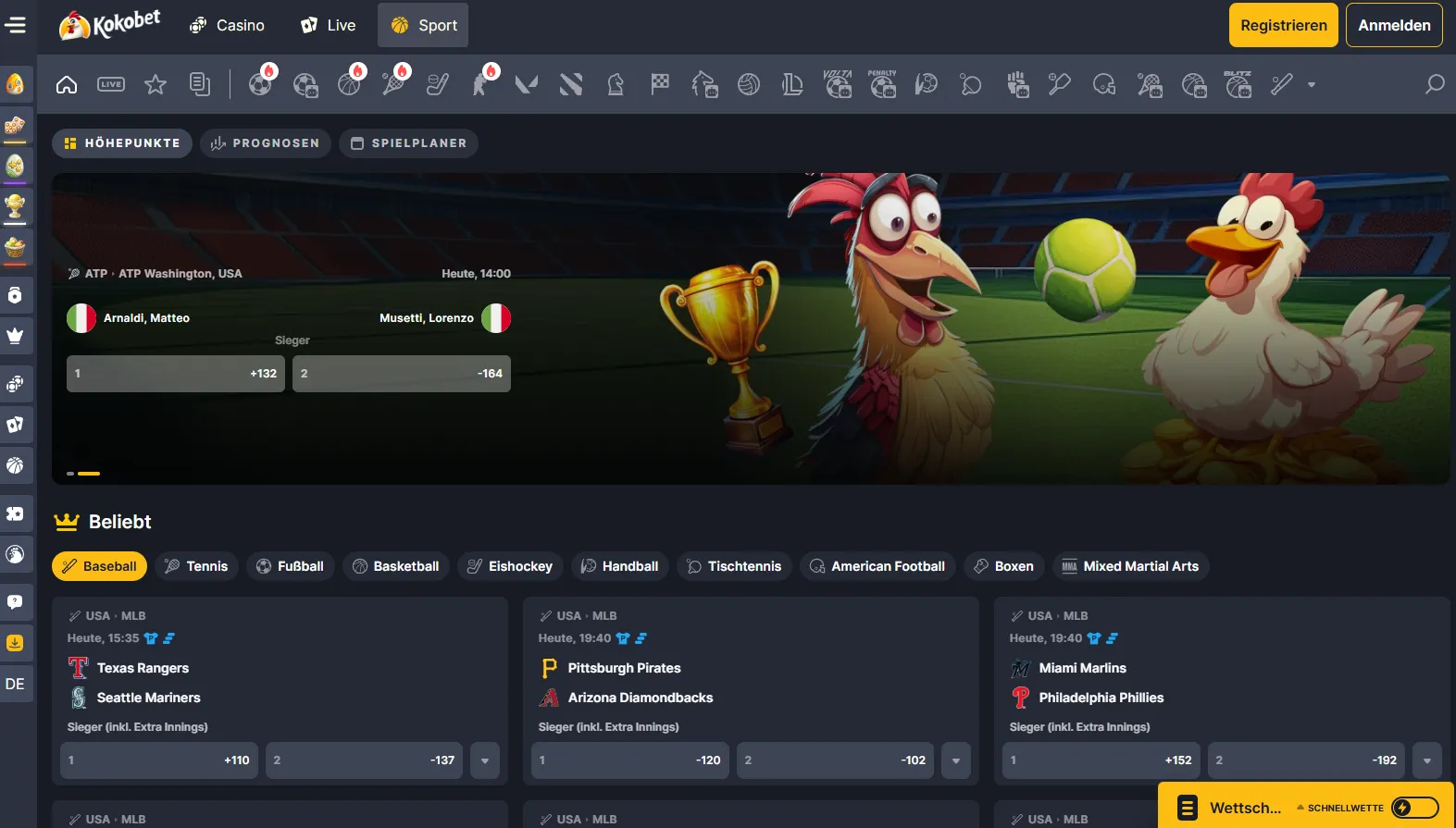Open the hamburger menu
The width and height of the screenshot is (1456, 828).
coord(16,25)
